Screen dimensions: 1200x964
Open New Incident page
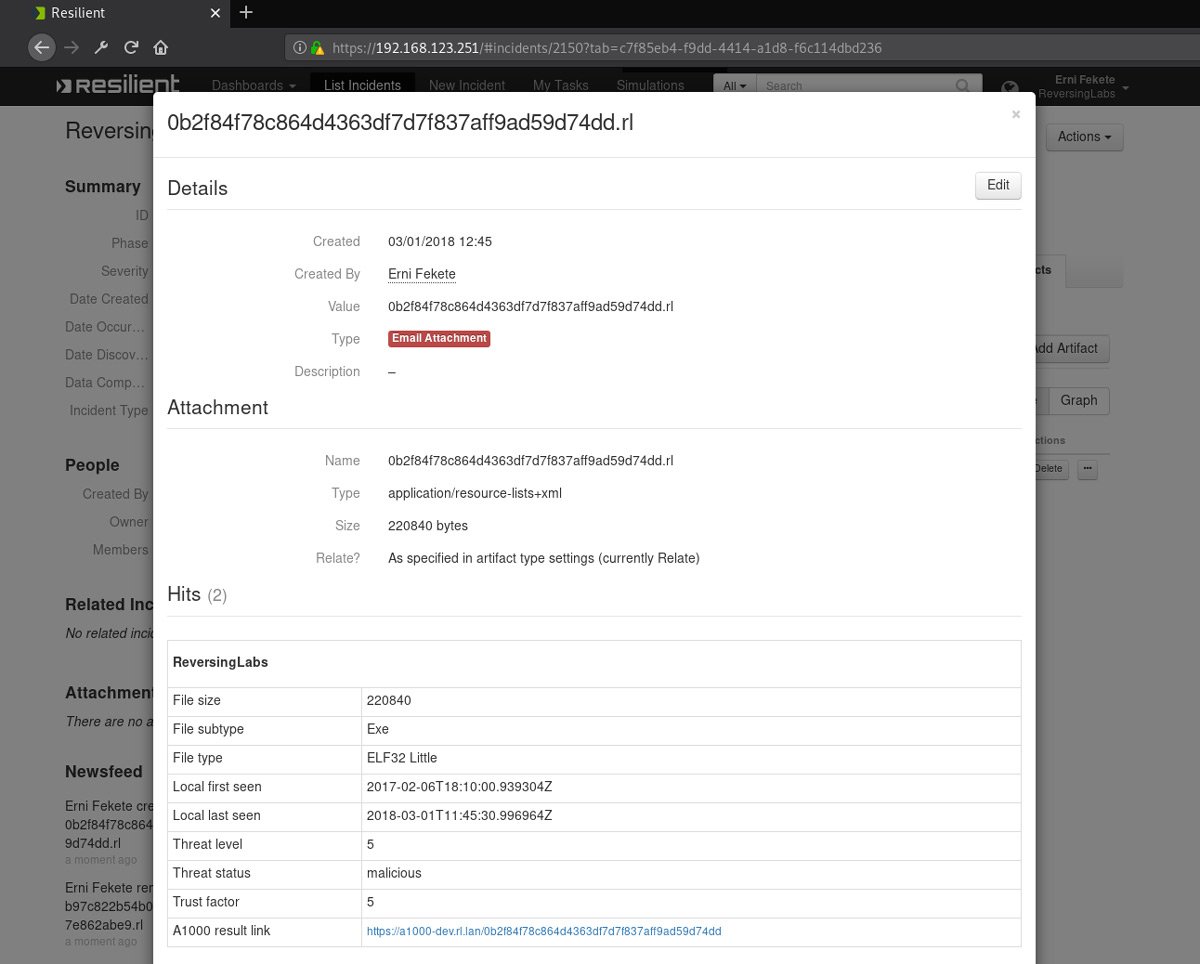click(x=467, y=85)
